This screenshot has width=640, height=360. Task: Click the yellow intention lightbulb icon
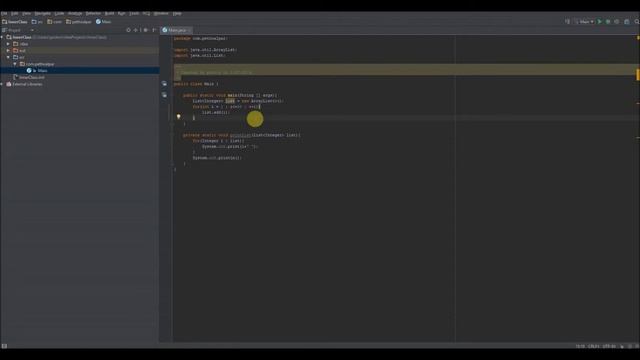click(x=178, y=117)
